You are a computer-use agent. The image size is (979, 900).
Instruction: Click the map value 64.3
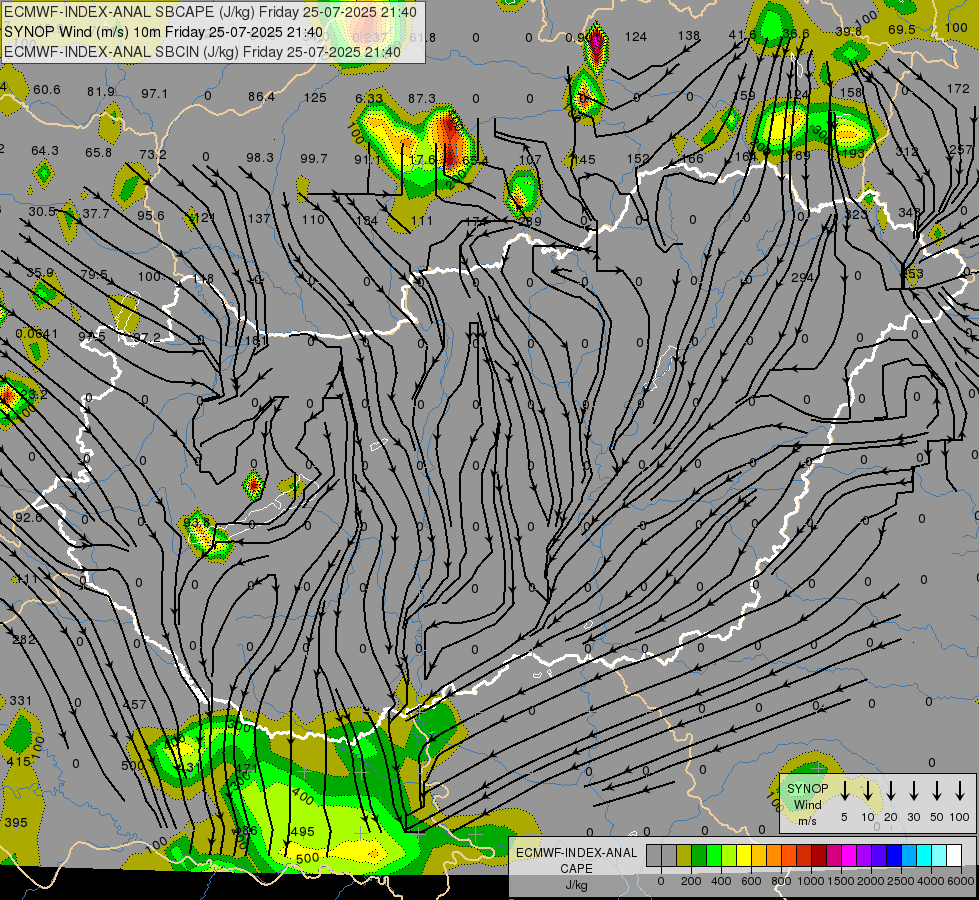45,151
